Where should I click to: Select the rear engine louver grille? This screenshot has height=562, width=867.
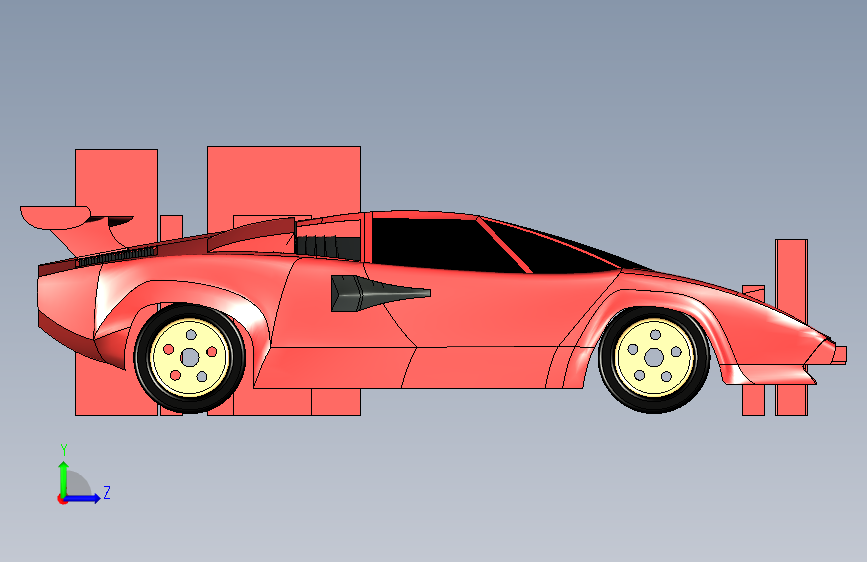(116, 257)
